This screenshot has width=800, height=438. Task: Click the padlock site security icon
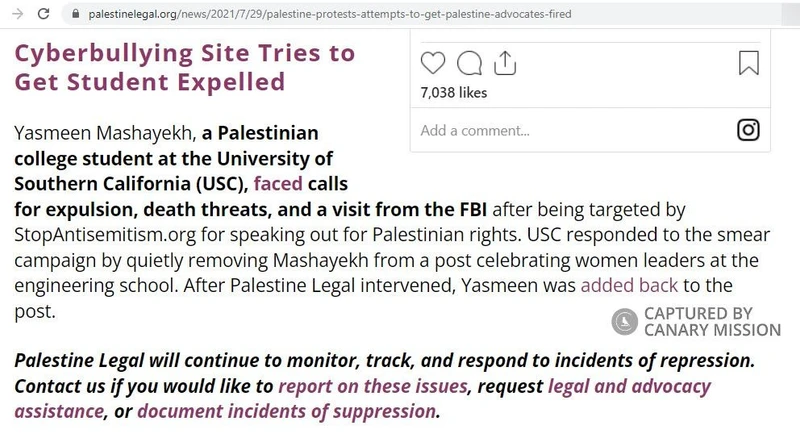tap(75, 15)
